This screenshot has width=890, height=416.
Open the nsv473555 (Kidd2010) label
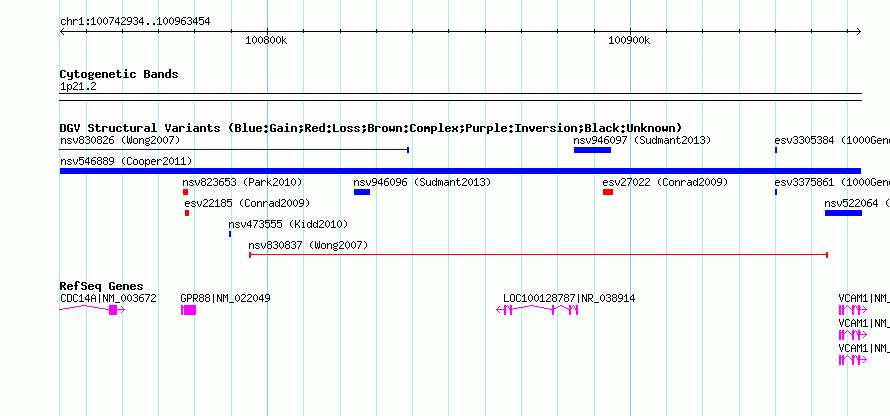point(288,224)
